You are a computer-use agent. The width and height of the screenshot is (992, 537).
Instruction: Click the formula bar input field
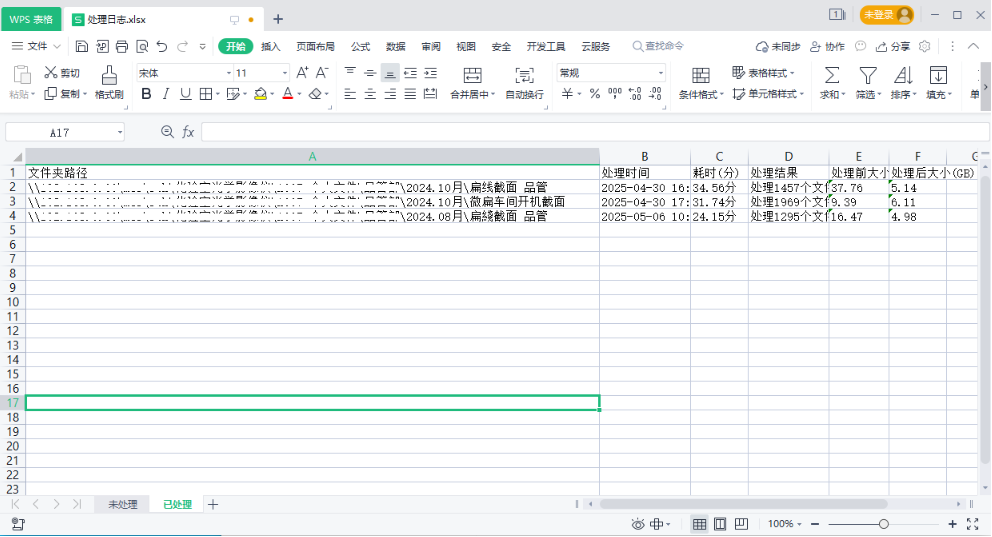(x=595, y=132)
